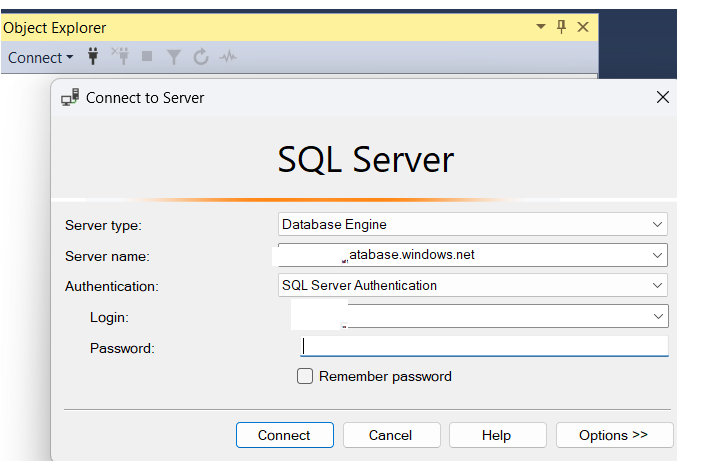Click the Connect button in the dialog
The width and height of the screenshot is (705, 465).
(285, 435)
